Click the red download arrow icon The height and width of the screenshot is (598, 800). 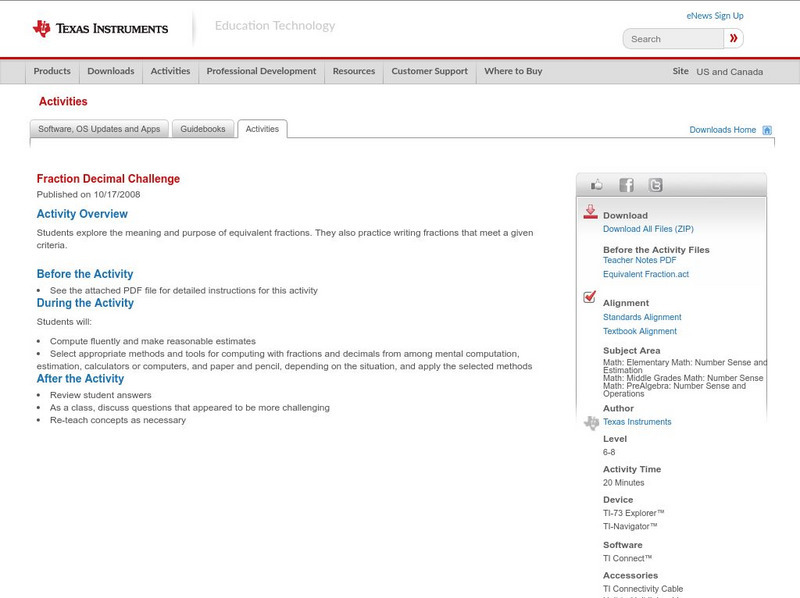590,212
